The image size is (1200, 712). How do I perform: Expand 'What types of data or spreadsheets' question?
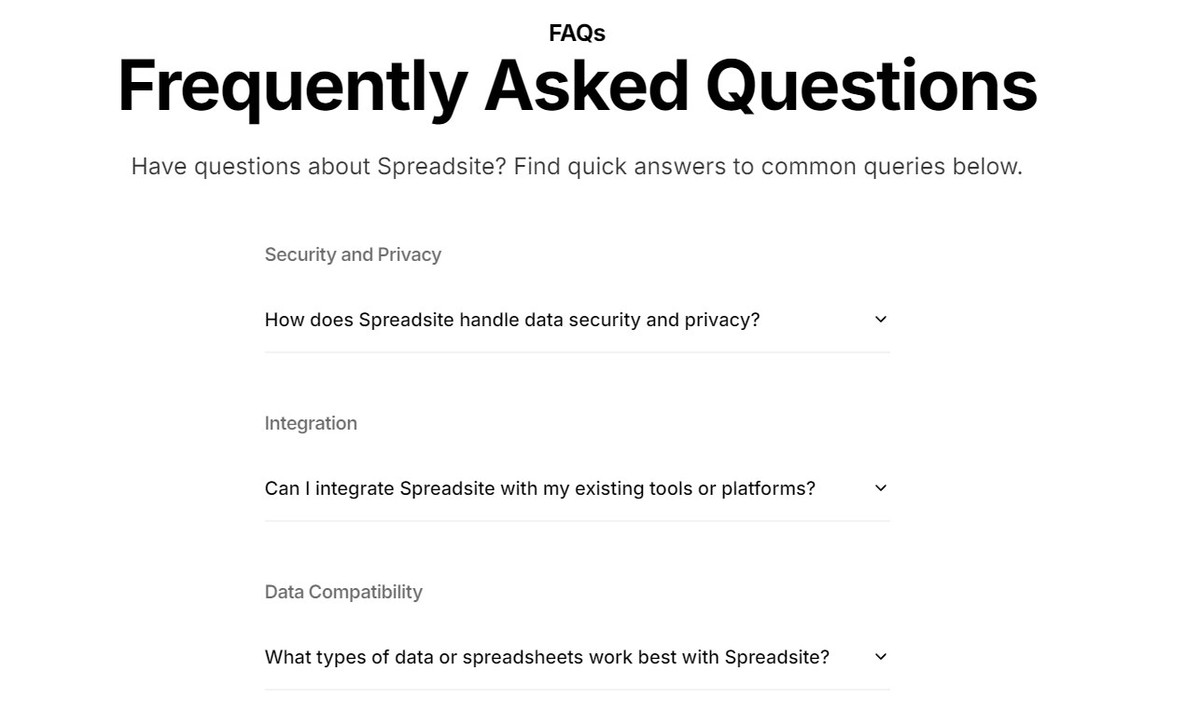pos(577,658)
